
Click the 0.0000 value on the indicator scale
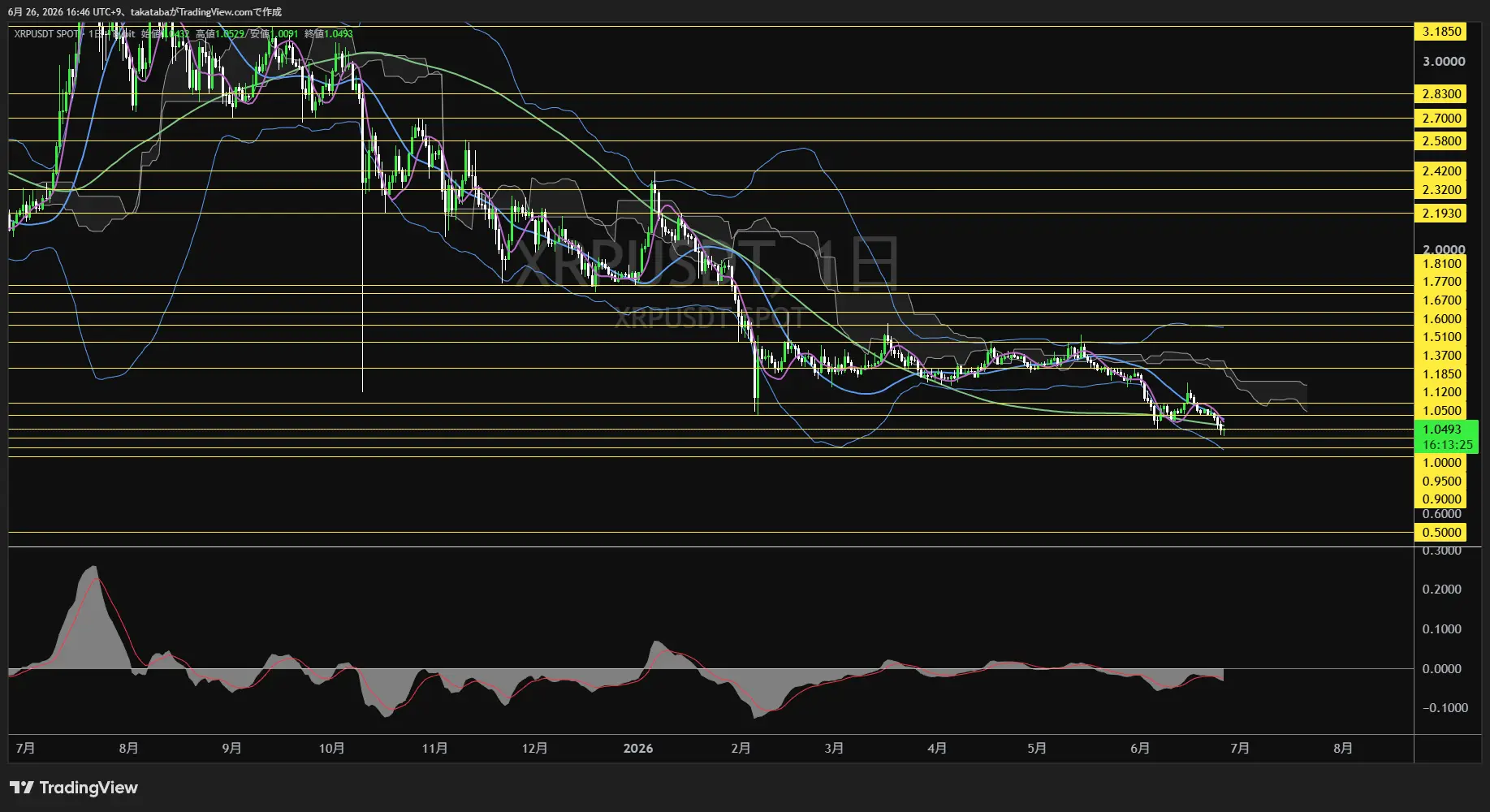point(1442,669)
